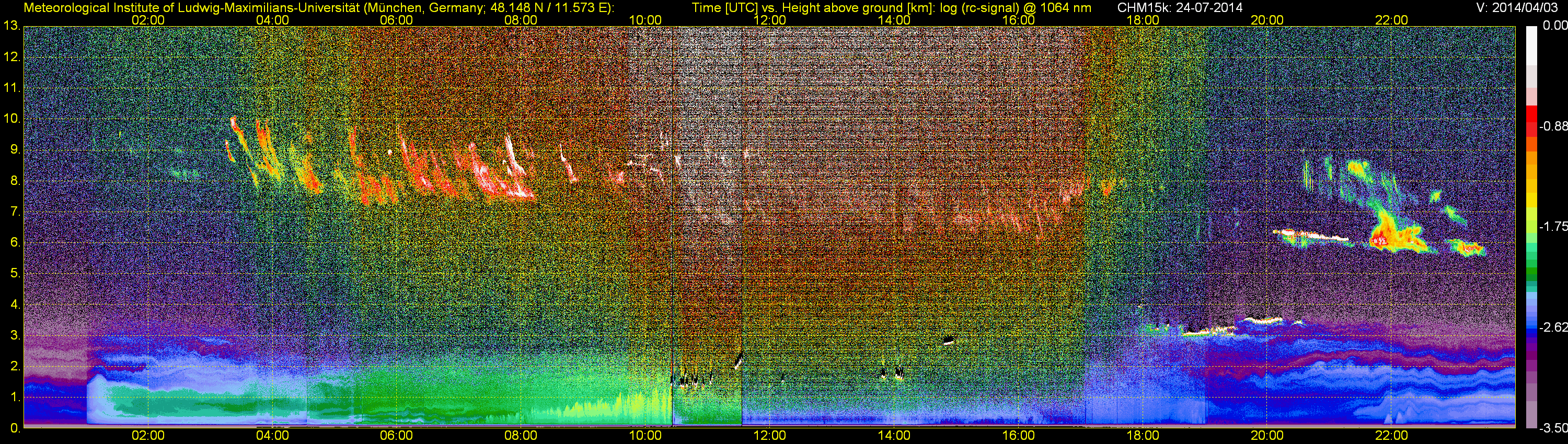Click the 08:00 label on the bottom time axis
This screenshot has height=444, width=1568.
521,436
